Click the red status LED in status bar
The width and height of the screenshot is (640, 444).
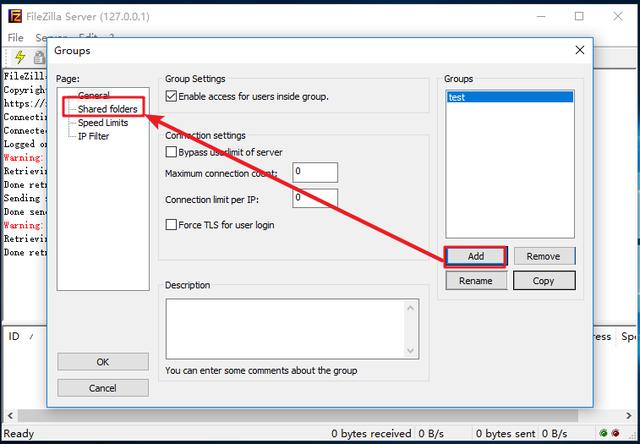coord(615,433)
